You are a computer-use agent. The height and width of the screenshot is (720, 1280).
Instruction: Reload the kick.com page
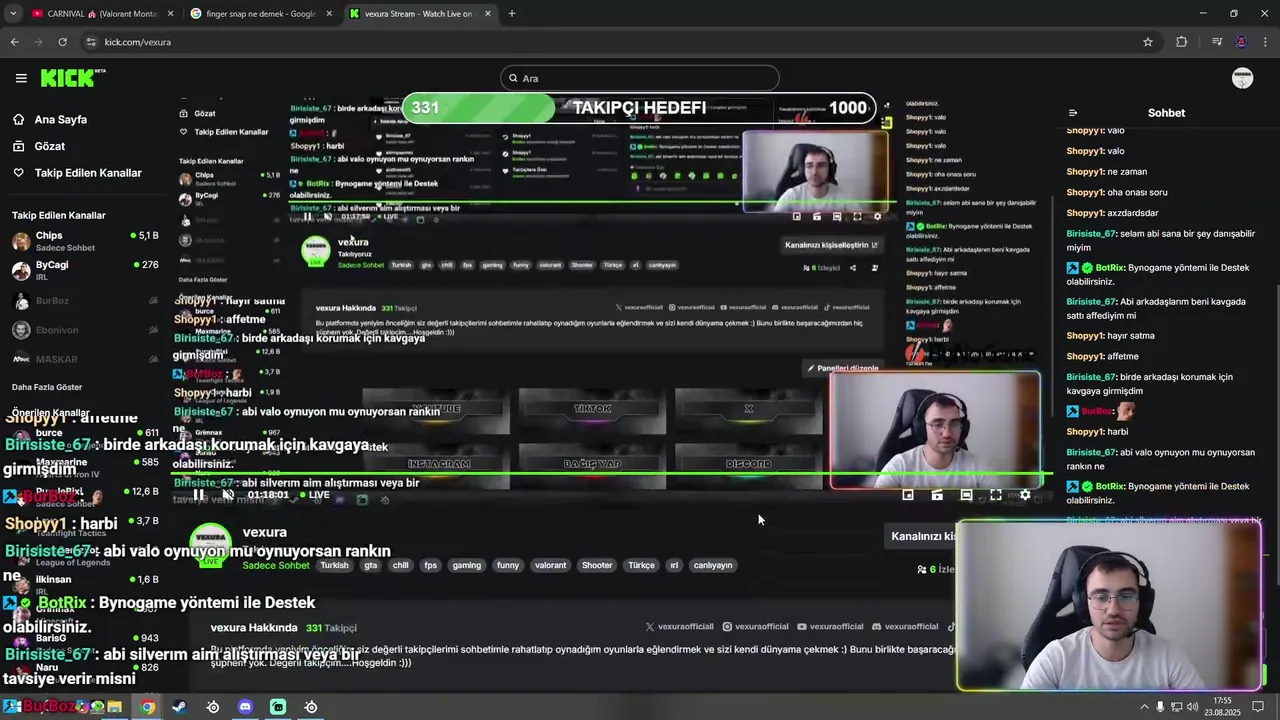[x=62, y=42]
